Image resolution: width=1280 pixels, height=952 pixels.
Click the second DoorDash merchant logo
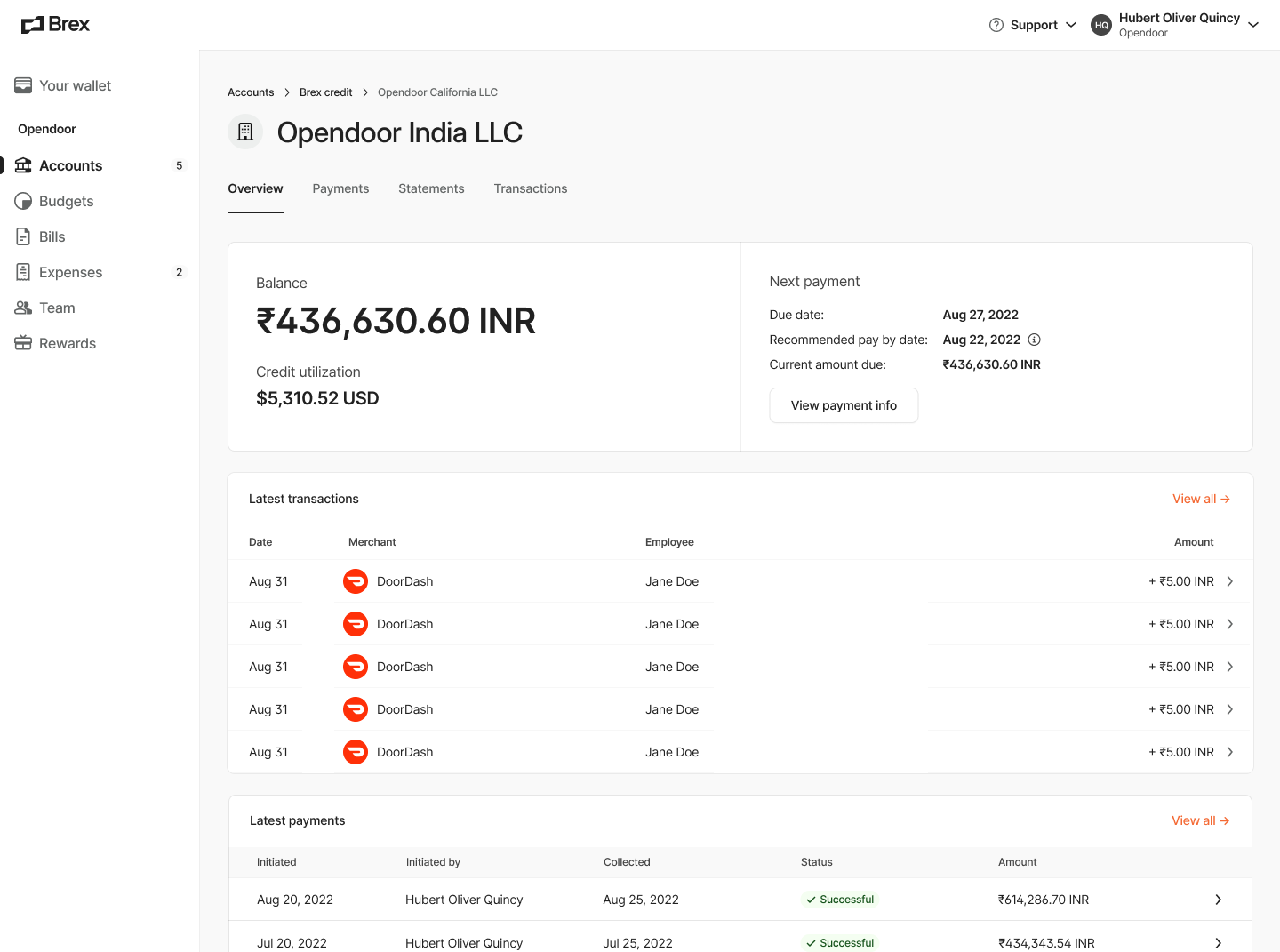pos(356,624)
